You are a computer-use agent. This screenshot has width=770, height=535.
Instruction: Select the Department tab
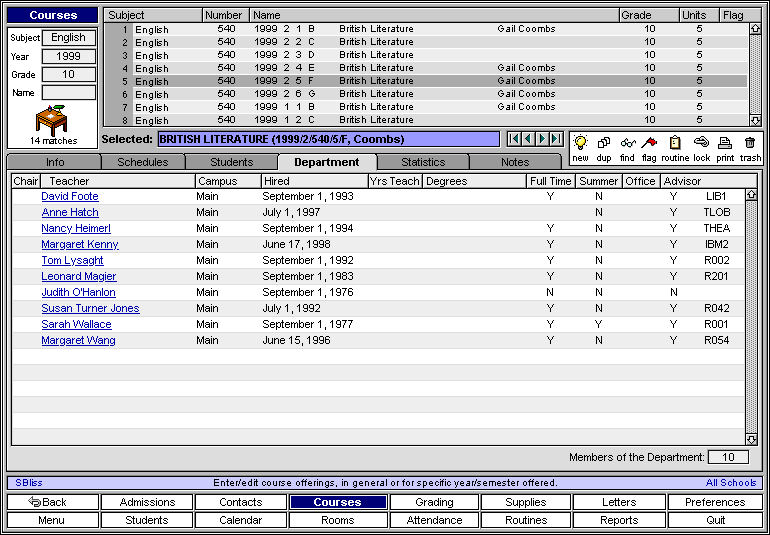[x=327, y=162]
